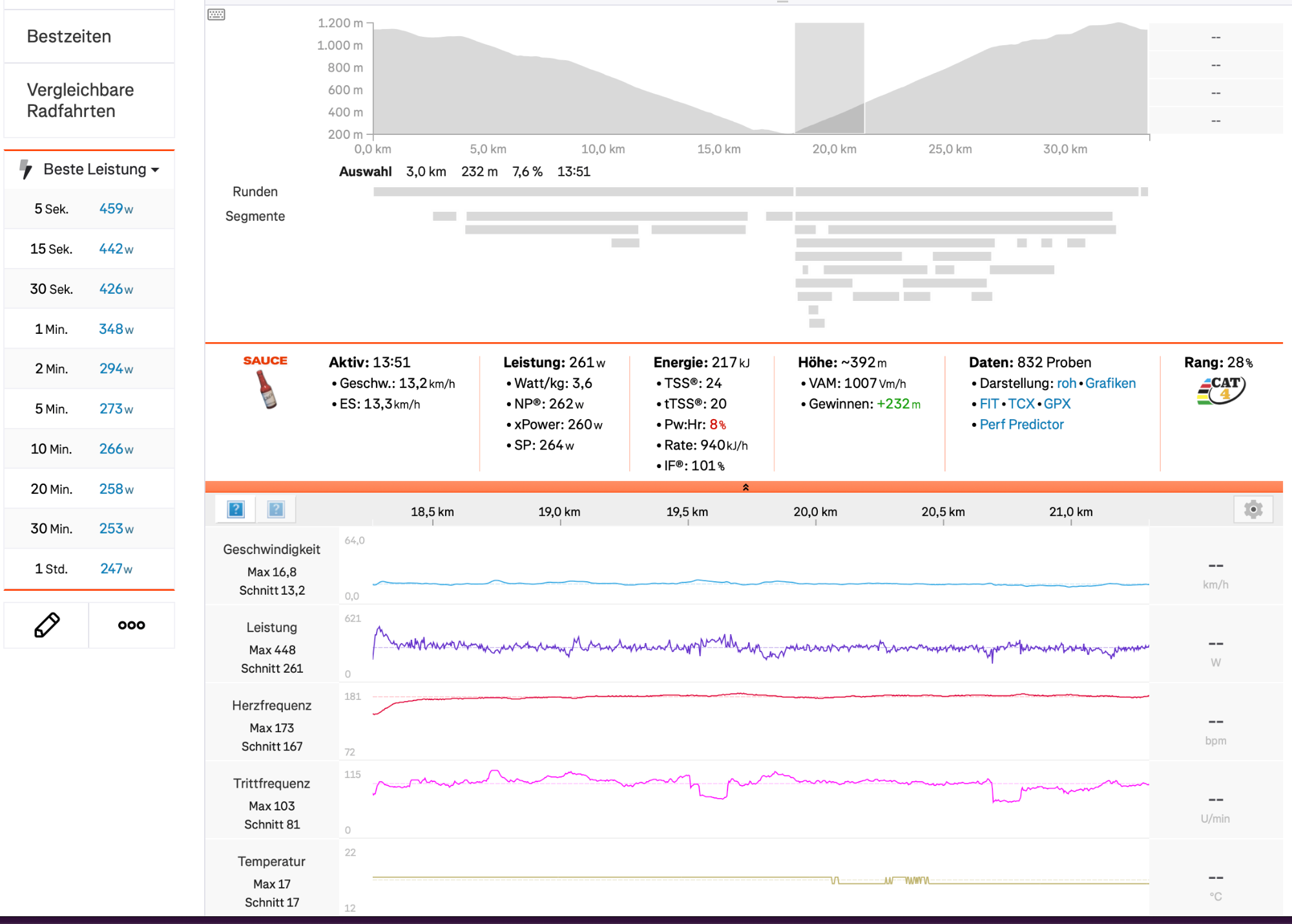Click the analysis chart settings gear

click(x=1253, y=509)
